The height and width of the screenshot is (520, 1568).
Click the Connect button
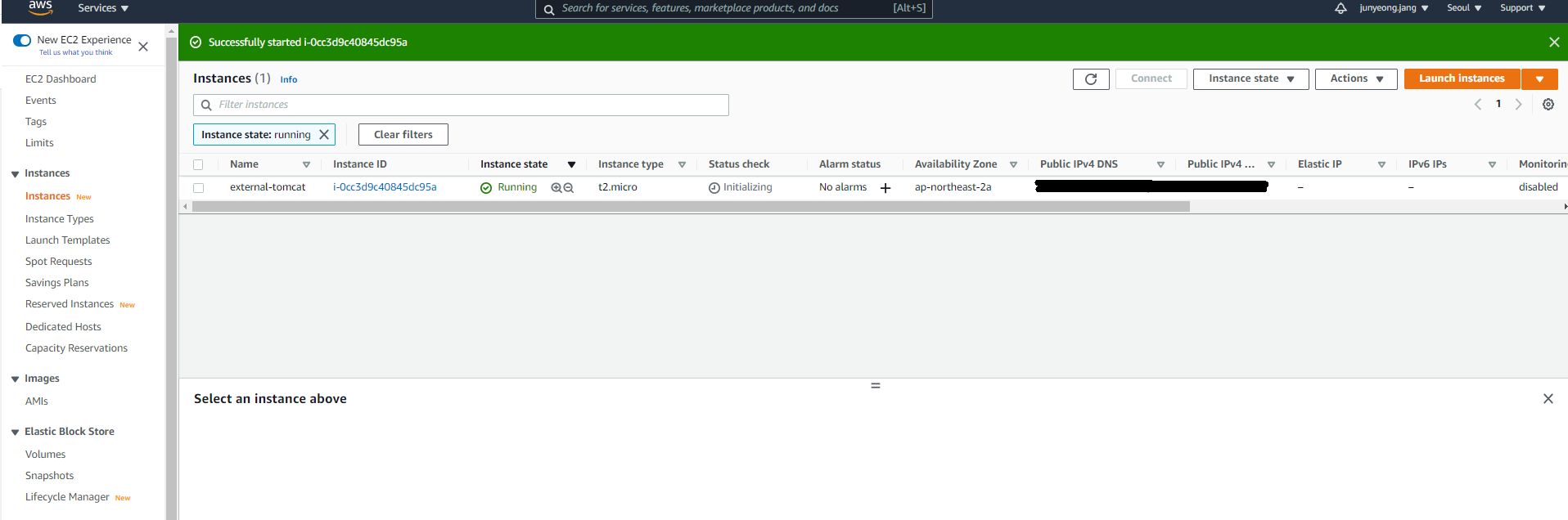1151,79
